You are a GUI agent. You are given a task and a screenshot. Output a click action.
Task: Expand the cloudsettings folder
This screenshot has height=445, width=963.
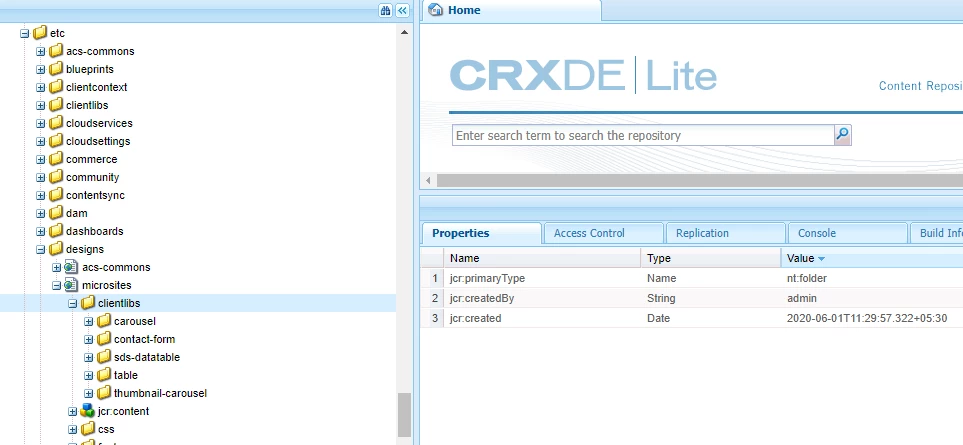(x=41, y=141)
